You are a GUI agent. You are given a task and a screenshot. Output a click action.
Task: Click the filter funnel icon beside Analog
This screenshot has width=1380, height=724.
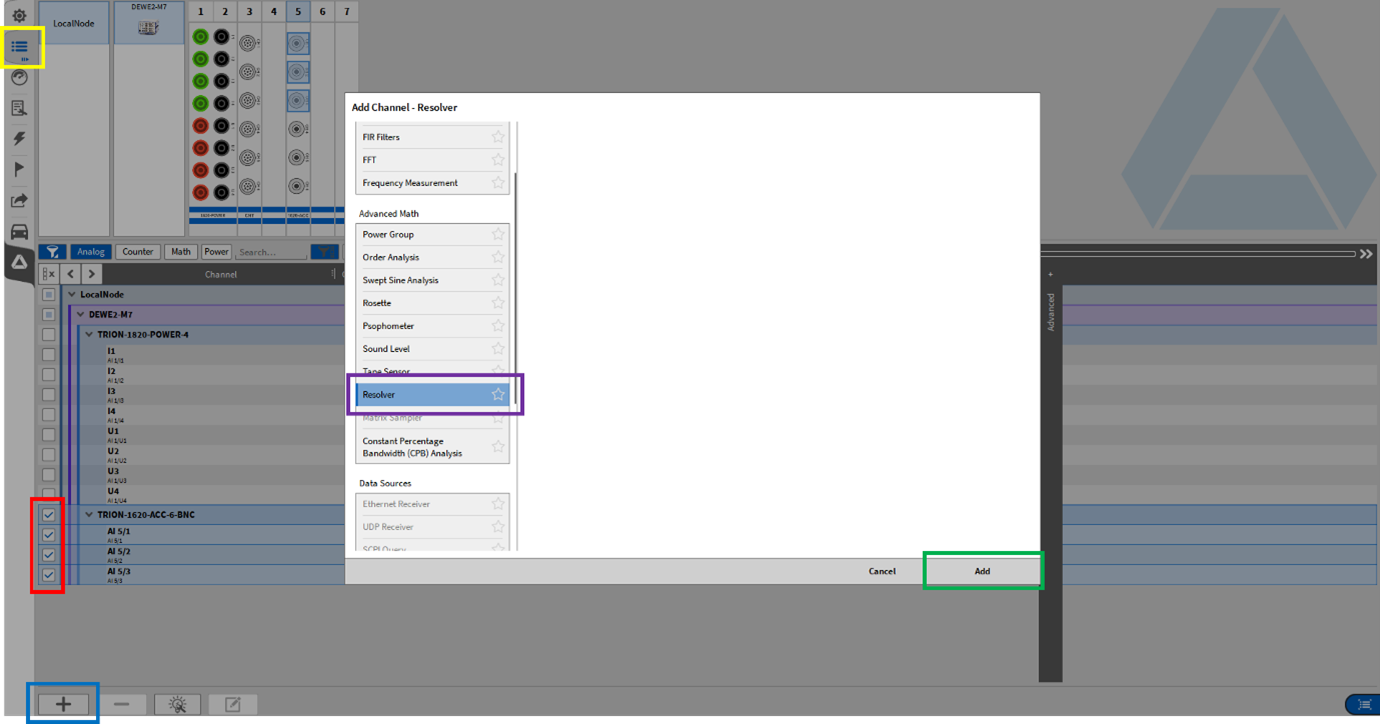[x=54, y=252]
